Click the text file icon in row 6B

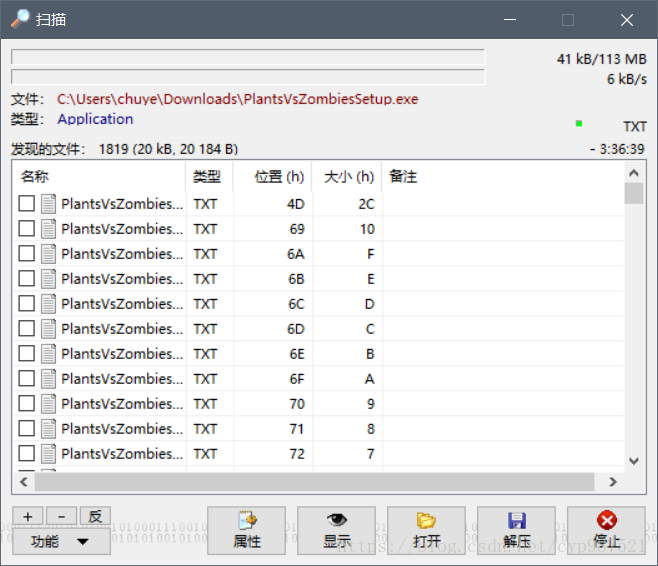[x=48, y=279]
